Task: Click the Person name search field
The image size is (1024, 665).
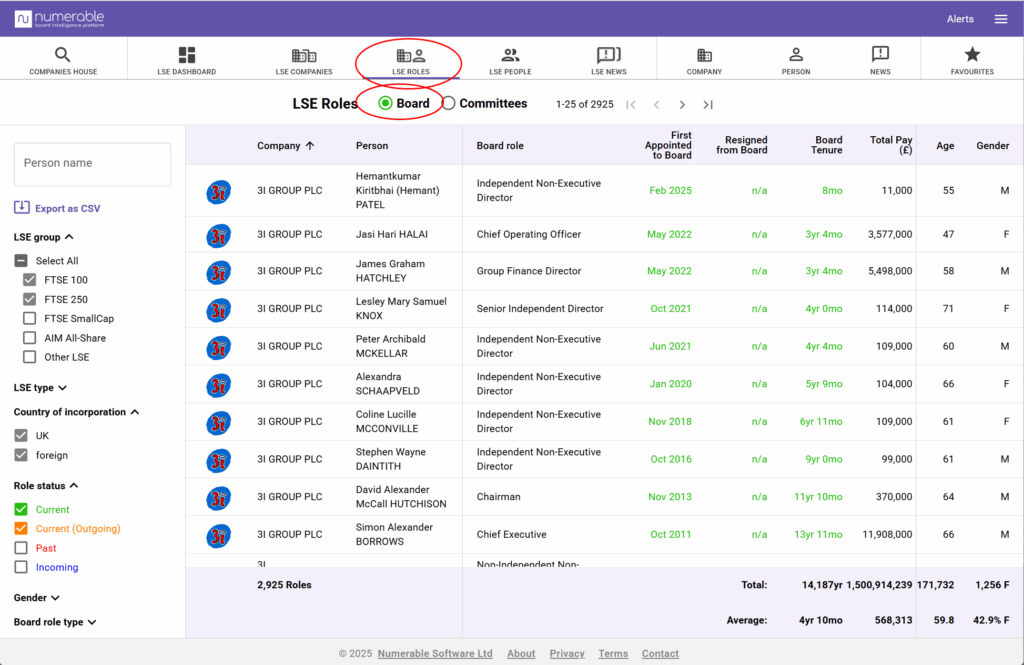Action: point(92,164)
